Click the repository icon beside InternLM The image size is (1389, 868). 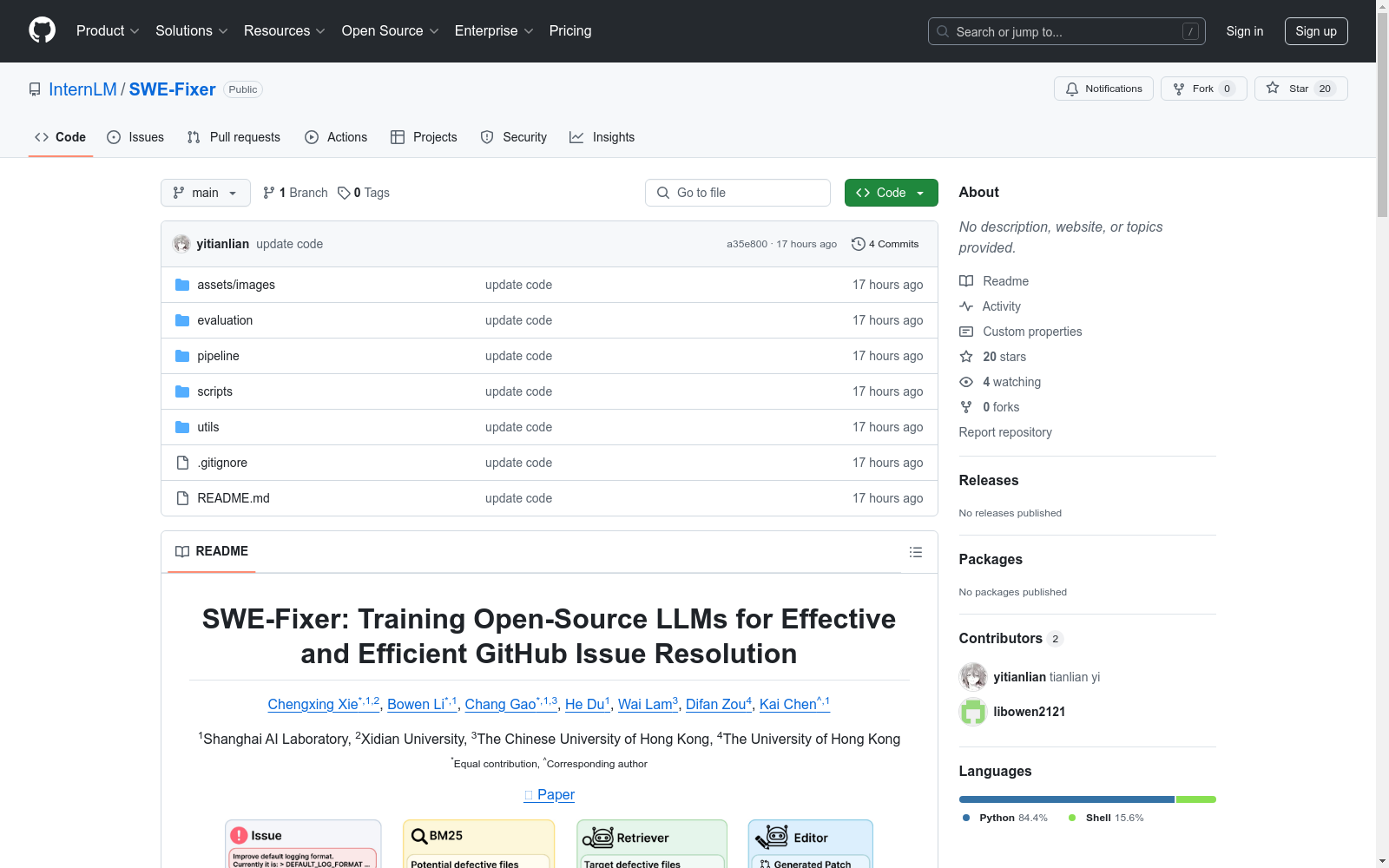[35, 89]
